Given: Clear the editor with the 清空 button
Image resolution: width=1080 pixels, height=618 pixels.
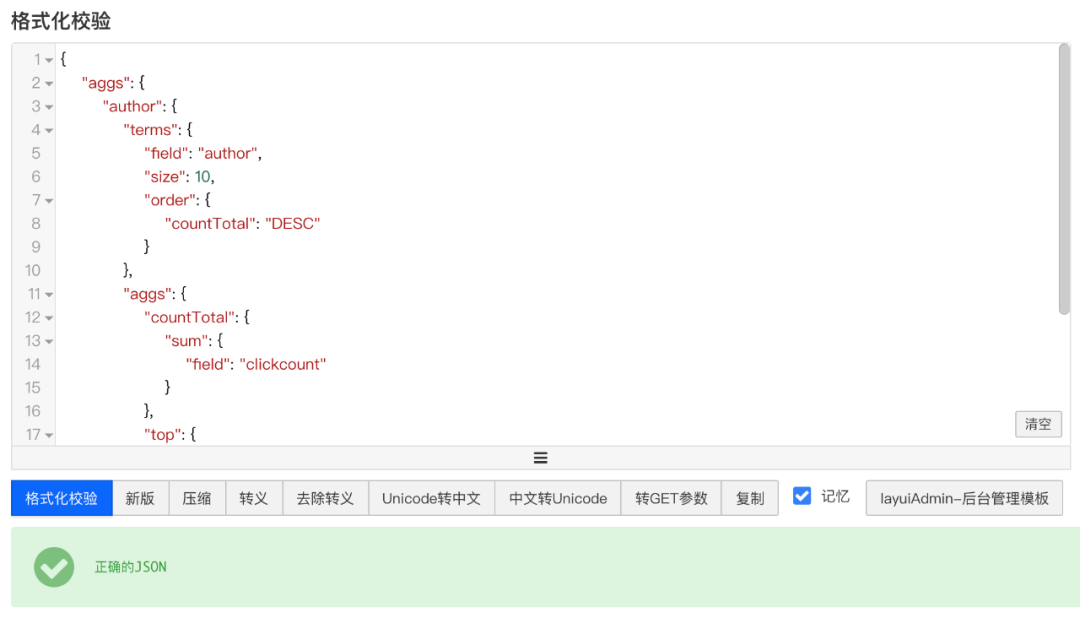Looking at the screenshot, I should click(1038, 424).
